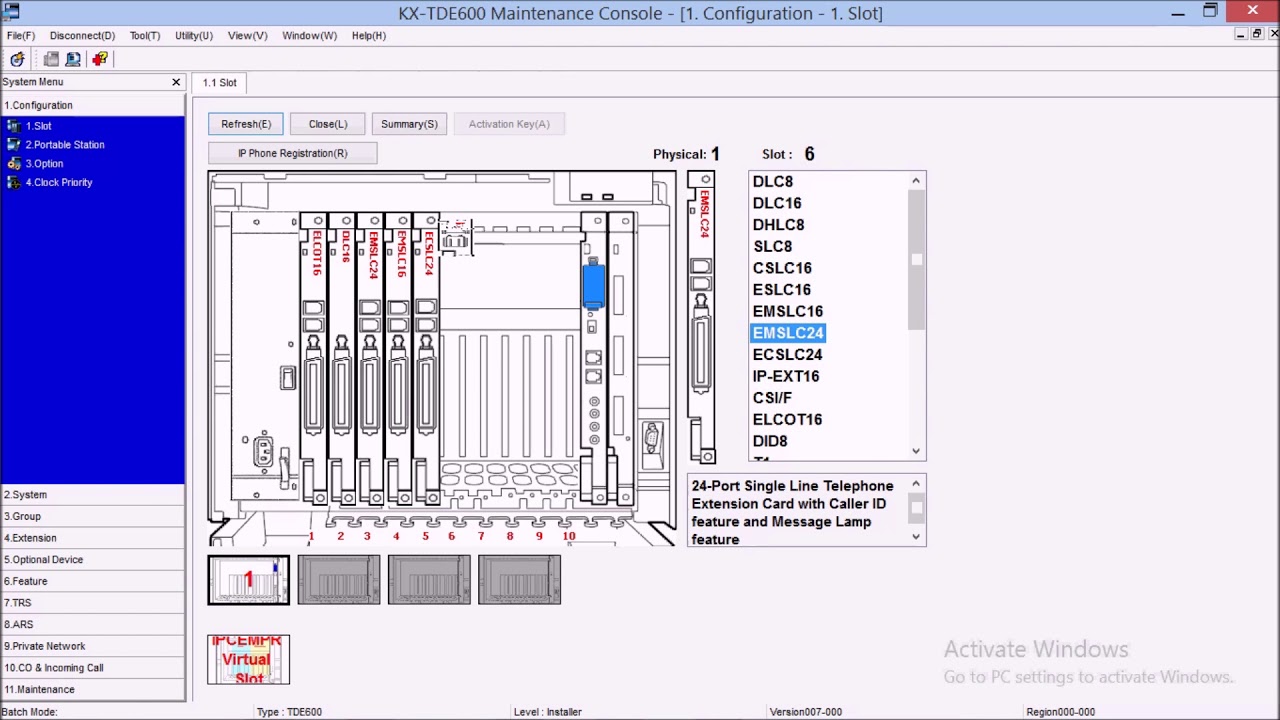This screenshot has width=1280, height=720.
Task: Select DHLC8 in the card list
Action: (x=778, y=225)
